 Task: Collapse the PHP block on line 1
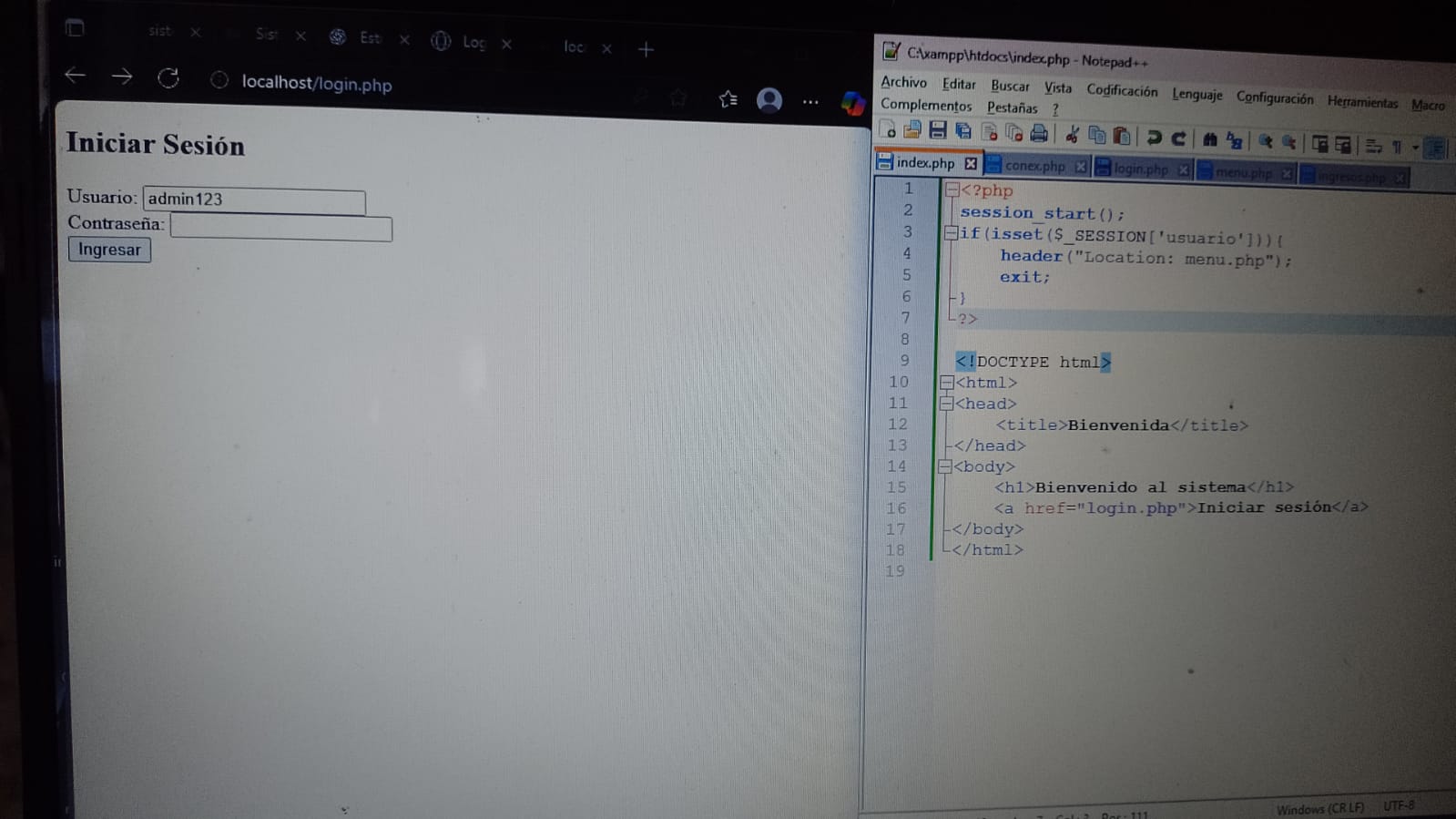pyautogui.click(x=952, y=190)
